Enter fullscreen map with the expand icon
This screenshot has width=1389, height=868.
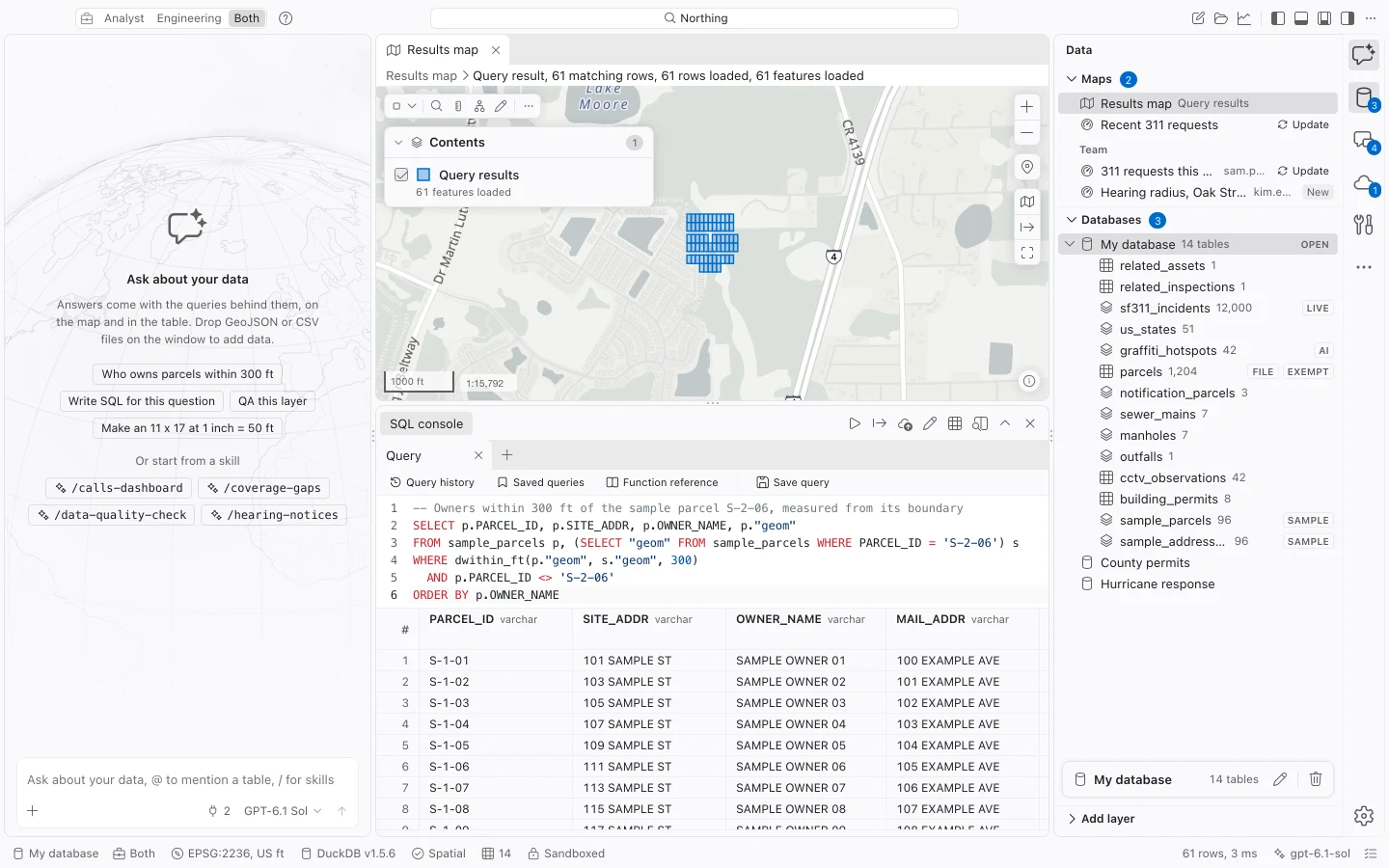(x=1027, y=253)
